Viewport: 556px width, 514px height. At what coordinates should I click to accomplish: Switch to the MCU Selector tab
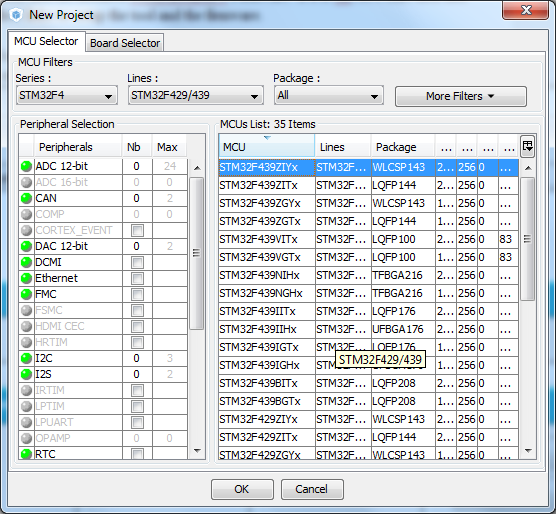(x=46, y=41)
